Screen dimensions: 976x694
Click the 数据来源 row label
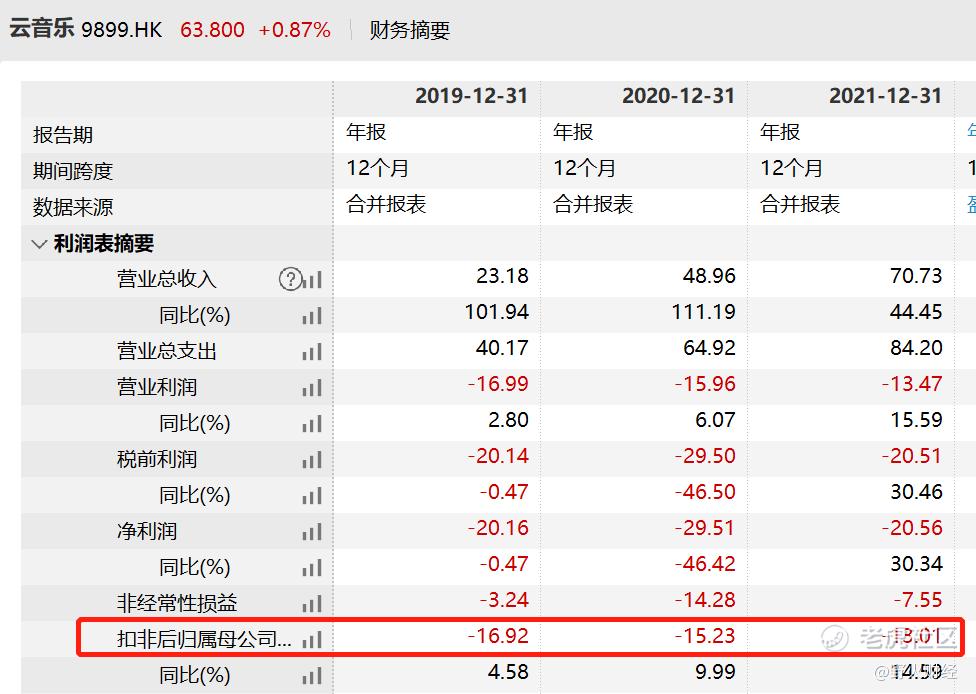coord(73,207)
